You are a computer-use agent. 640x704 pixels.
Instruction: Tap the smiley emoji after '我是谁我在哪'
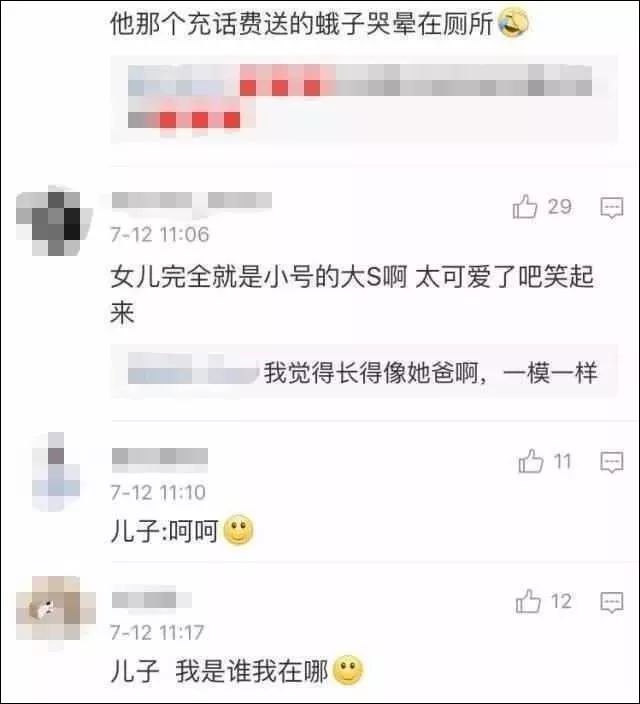click(x=348, y=670)
